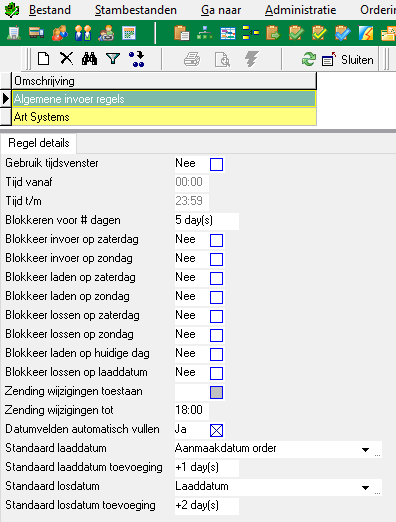Click the clipboard with document icon

point(182,33)
